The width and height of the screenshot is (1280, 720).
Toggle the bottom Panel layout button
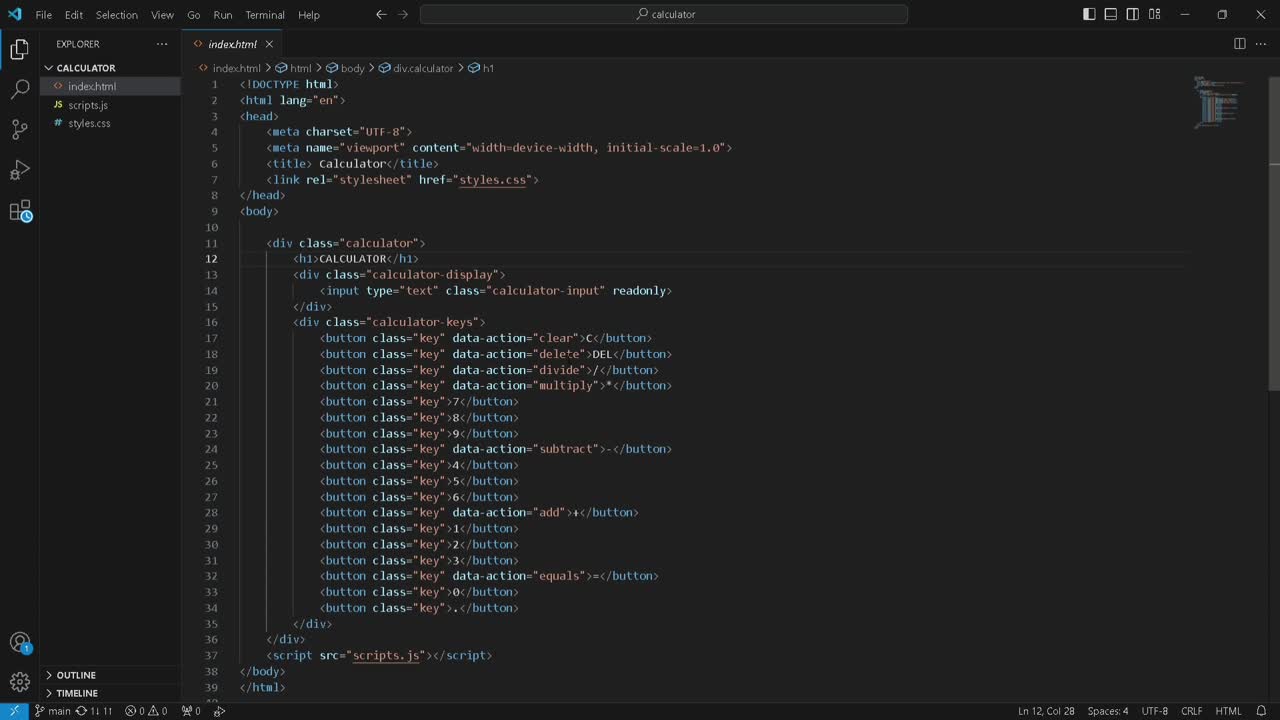coord(1111,14)
